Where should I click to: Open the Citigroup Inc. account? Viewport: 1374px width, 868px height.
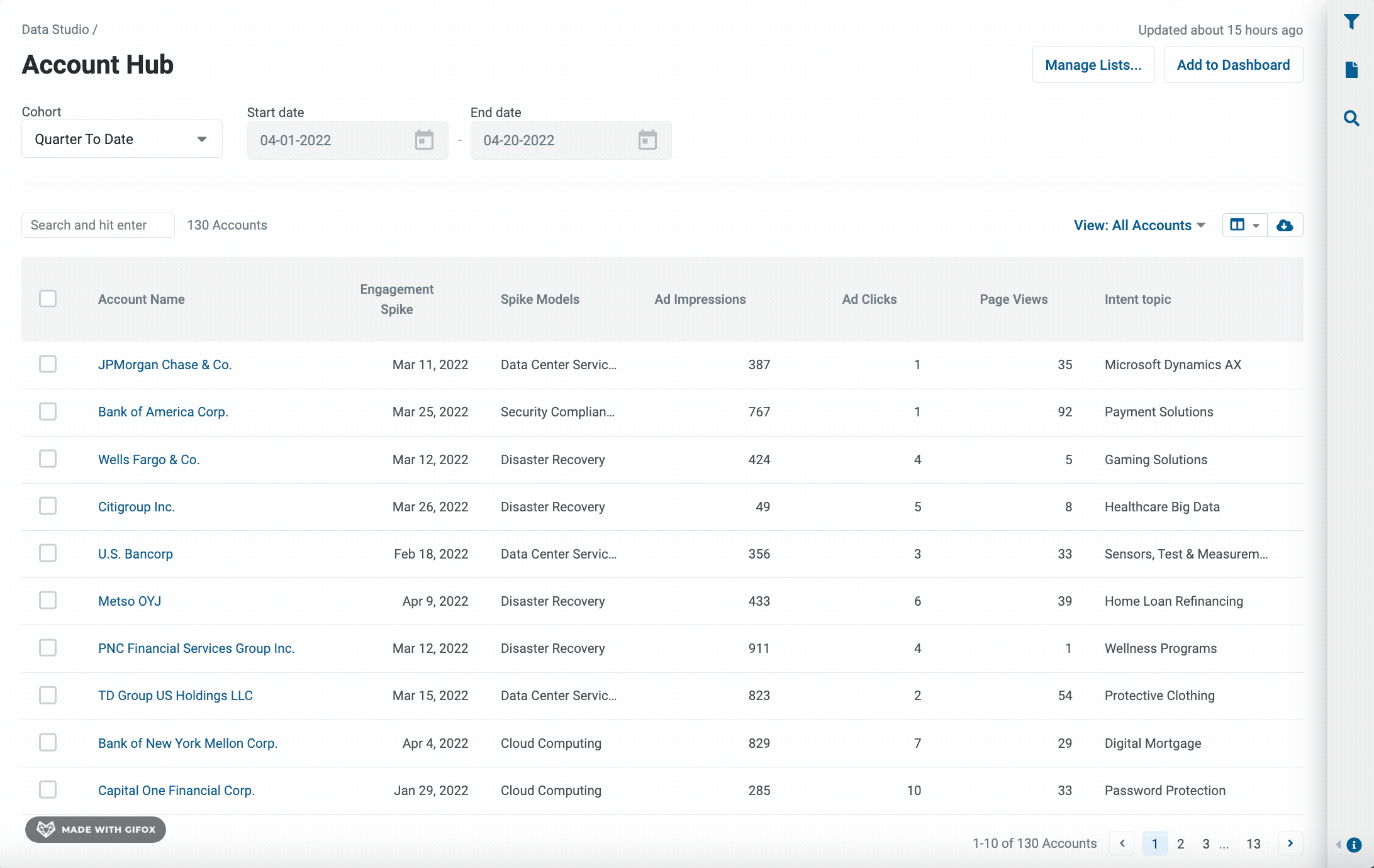click(x=137, y=507)
